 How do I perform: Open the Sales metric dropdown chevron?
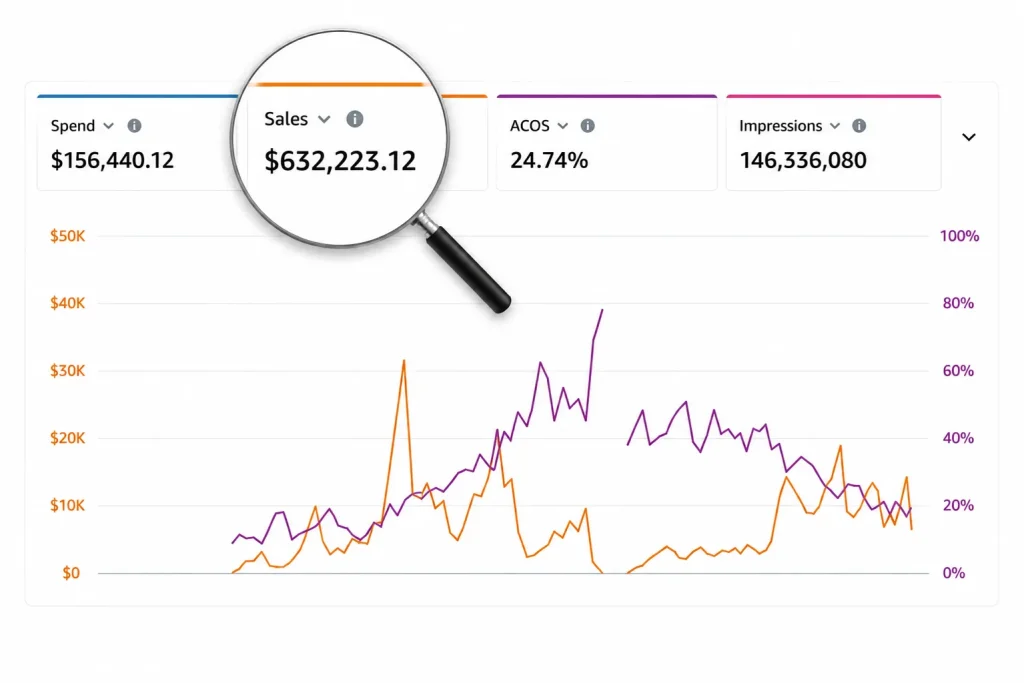pyautogui.click(x=324, y=119)
